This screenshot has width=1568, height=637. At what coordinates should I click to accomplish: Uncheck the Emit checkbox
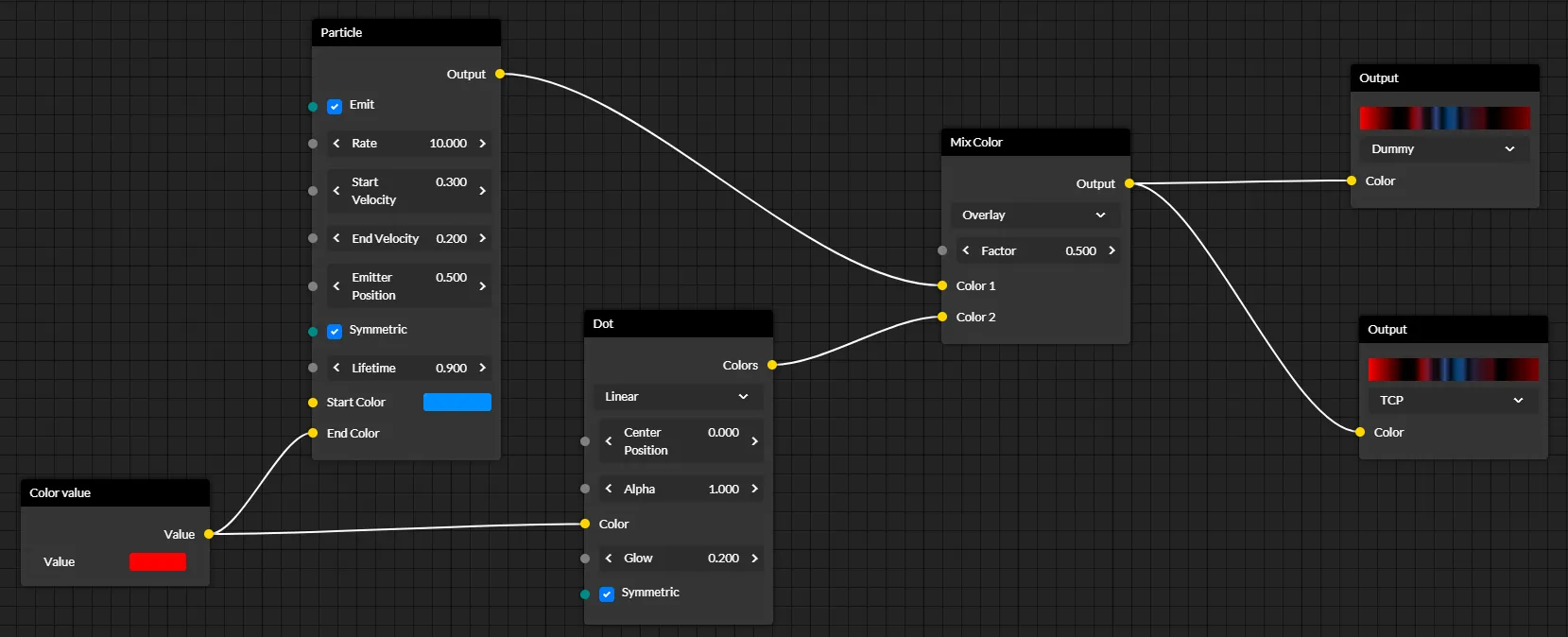click(335, 106)
